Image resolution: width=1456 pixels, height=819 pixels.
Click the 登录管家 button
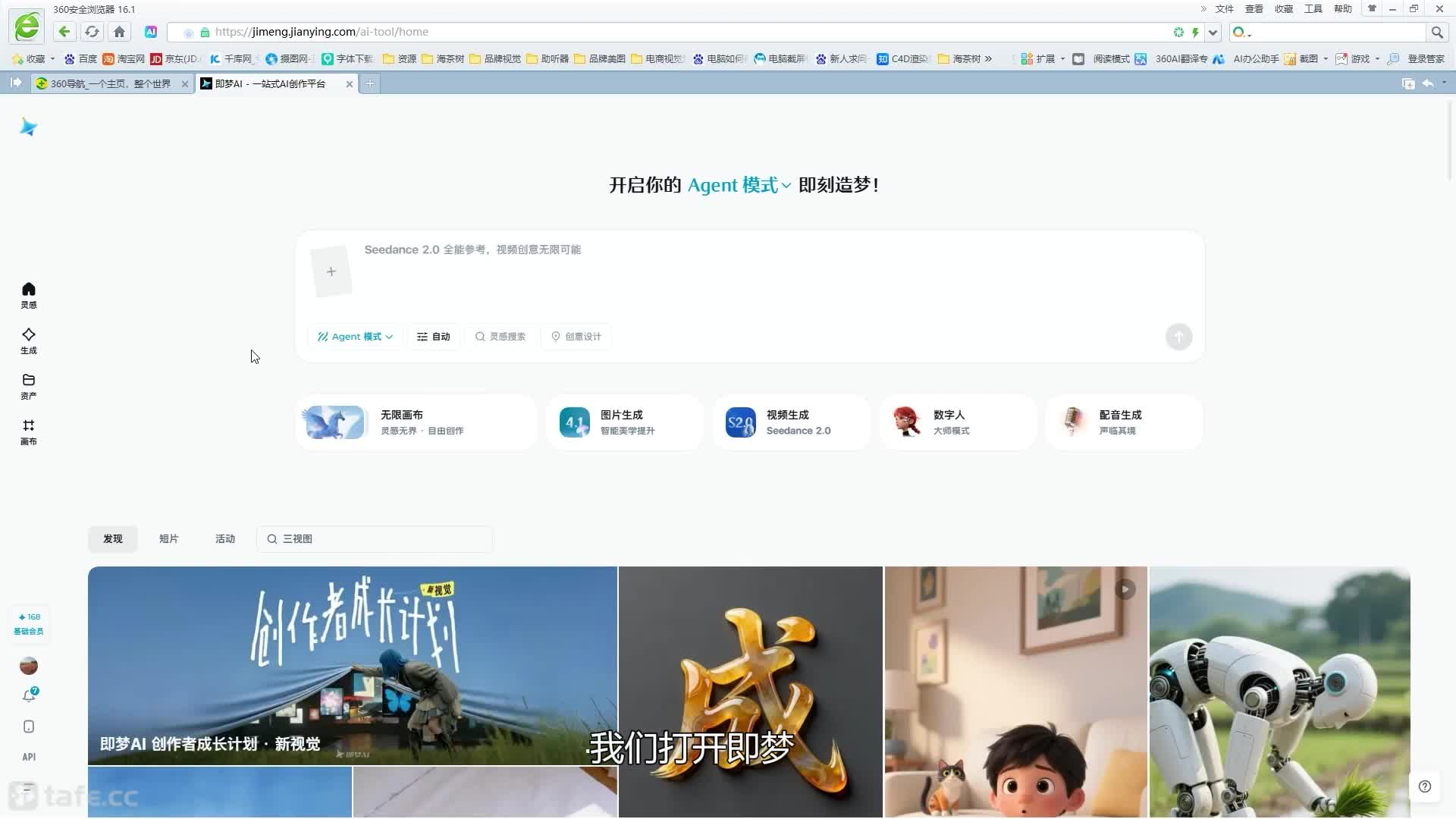point(1417,58)
